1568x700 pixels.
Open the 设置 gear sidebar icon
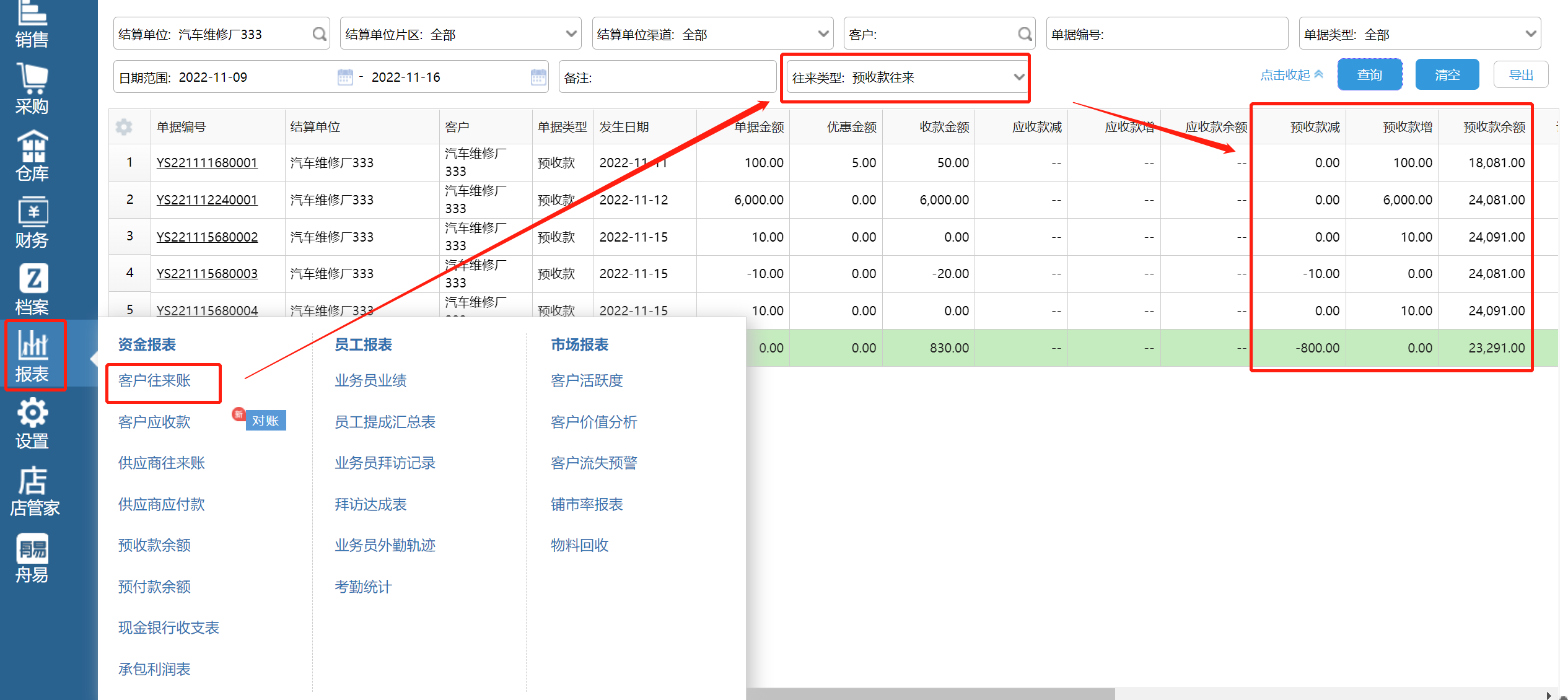coord(32,424)
